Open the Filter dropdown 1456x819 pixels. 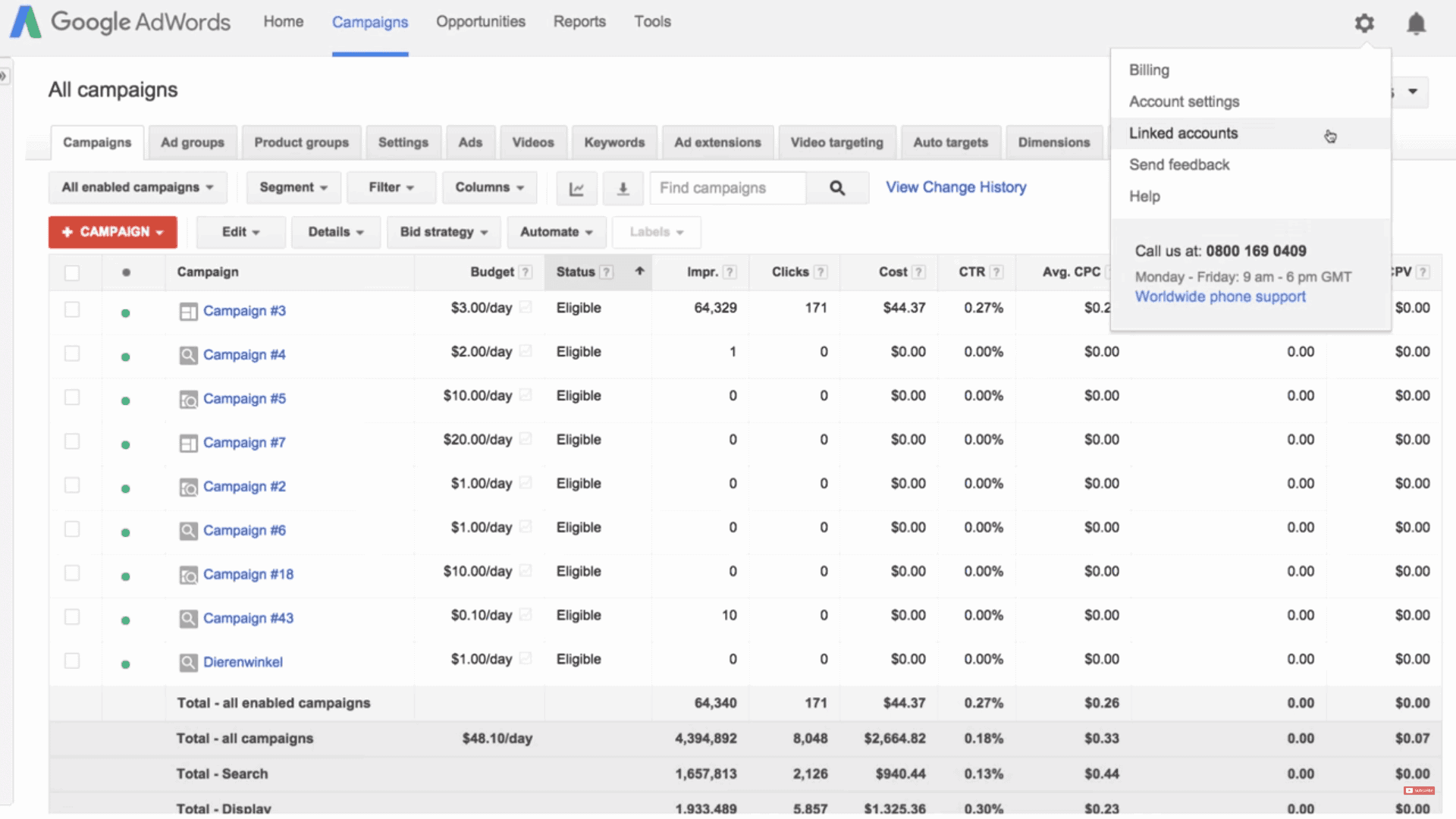(x=391, y=187)
